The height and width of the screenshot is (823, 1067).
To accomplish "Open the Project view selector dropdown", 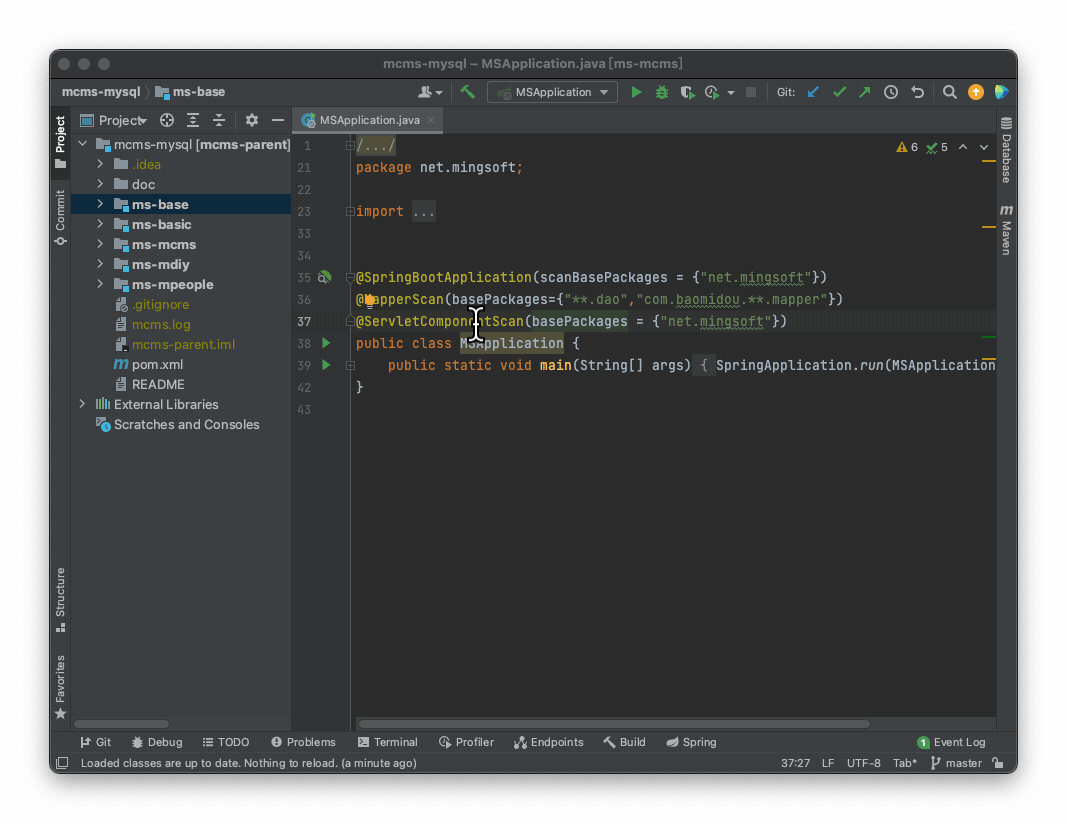I will click(114, 120).
